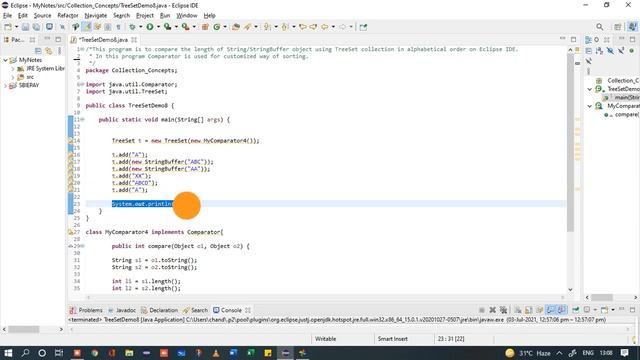Click Collapse All in Package Explorer
This screenshot has width=640, height=360.
click(x=38, y=51)
